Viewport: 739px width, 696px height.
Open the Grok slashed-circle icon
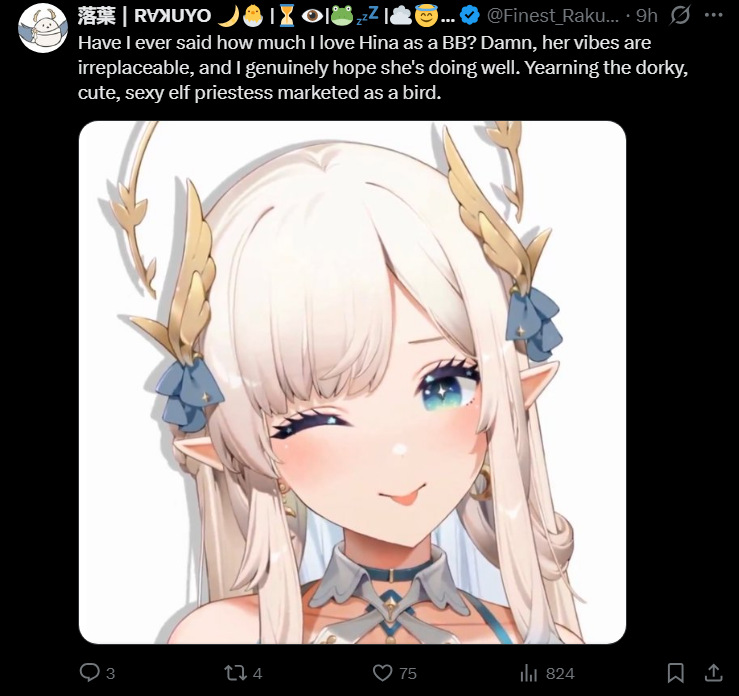[x=680, y=16]
